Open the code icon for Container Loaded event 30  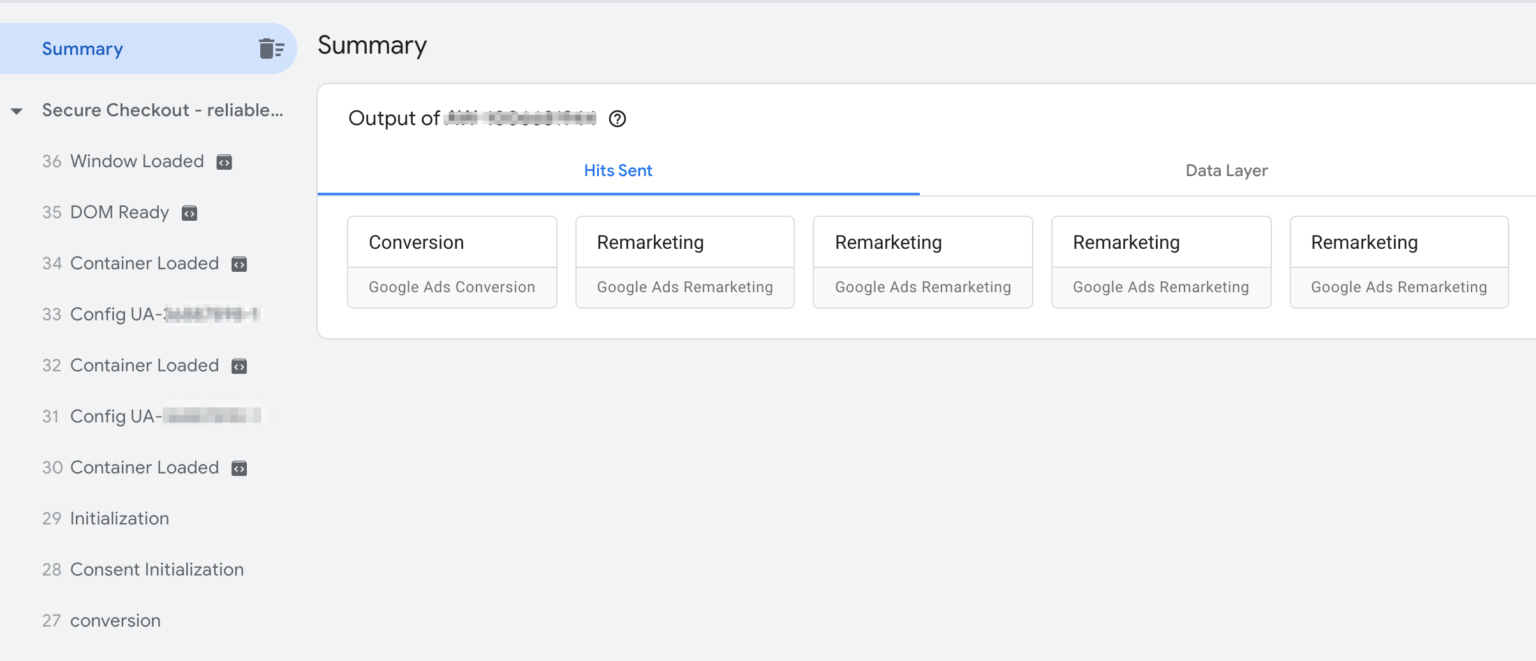pos(238,467)
